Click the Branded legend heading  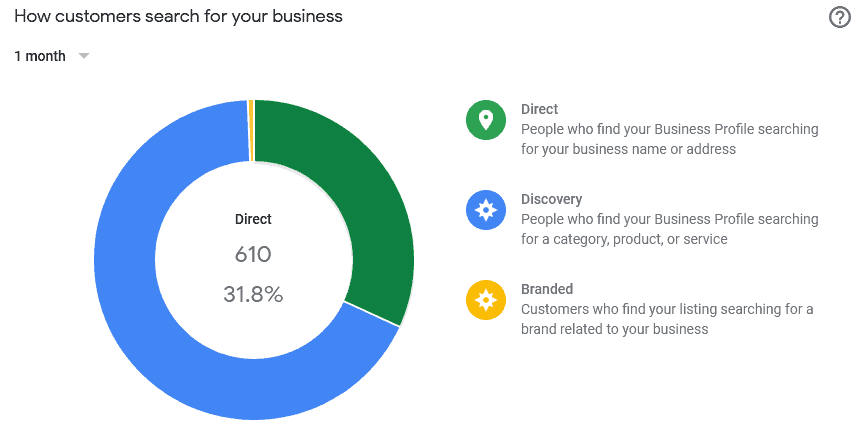547,289
